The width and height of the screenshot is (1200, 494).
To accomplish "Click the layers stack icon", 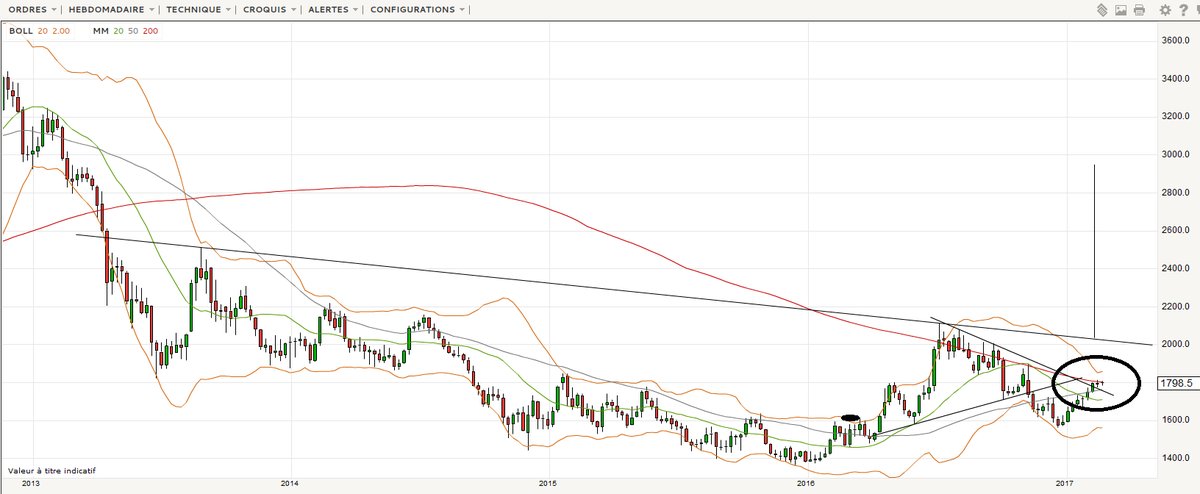I will (1101, 10).
